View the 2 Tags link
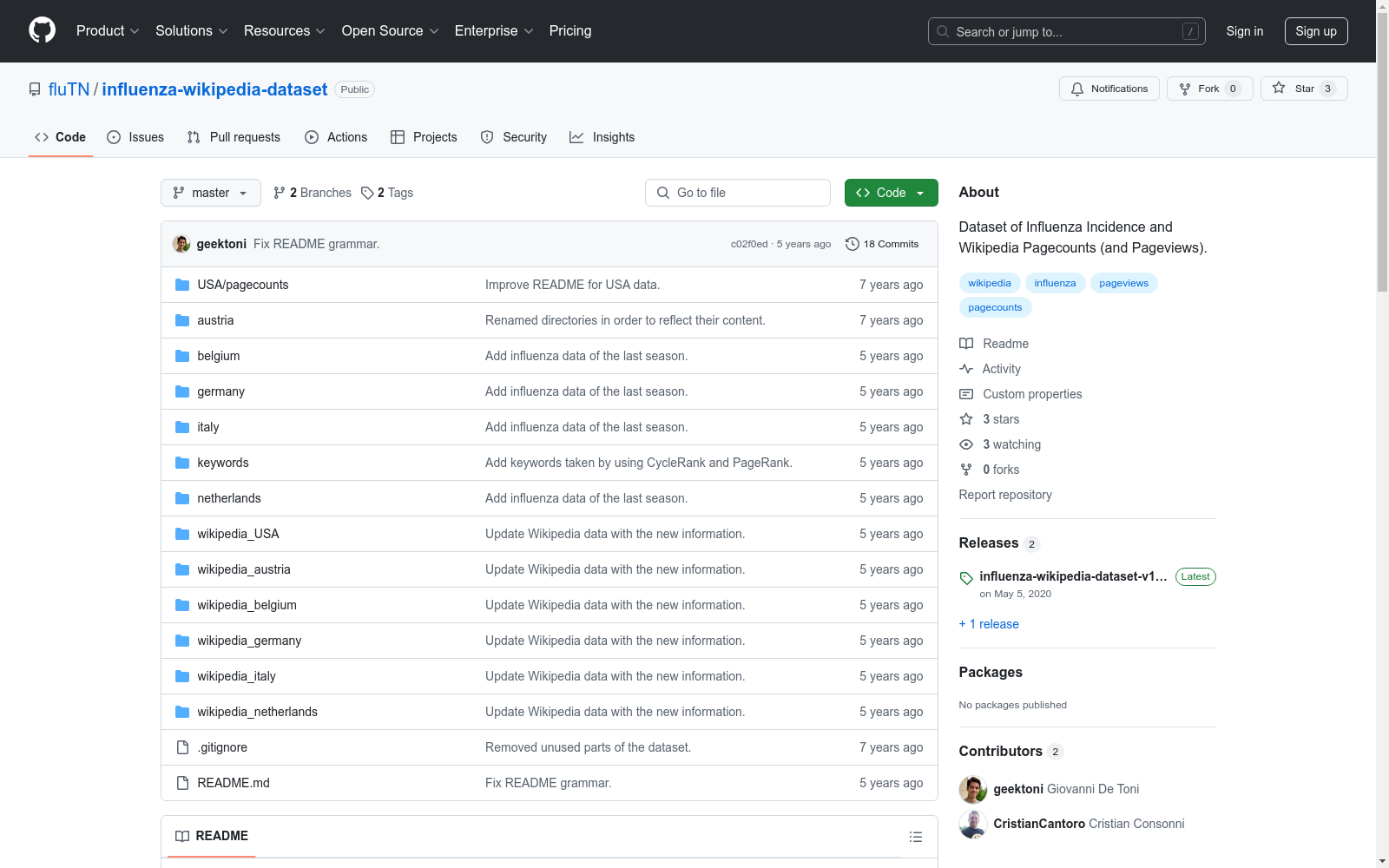 pyautogui.click(x=387, y=193)
